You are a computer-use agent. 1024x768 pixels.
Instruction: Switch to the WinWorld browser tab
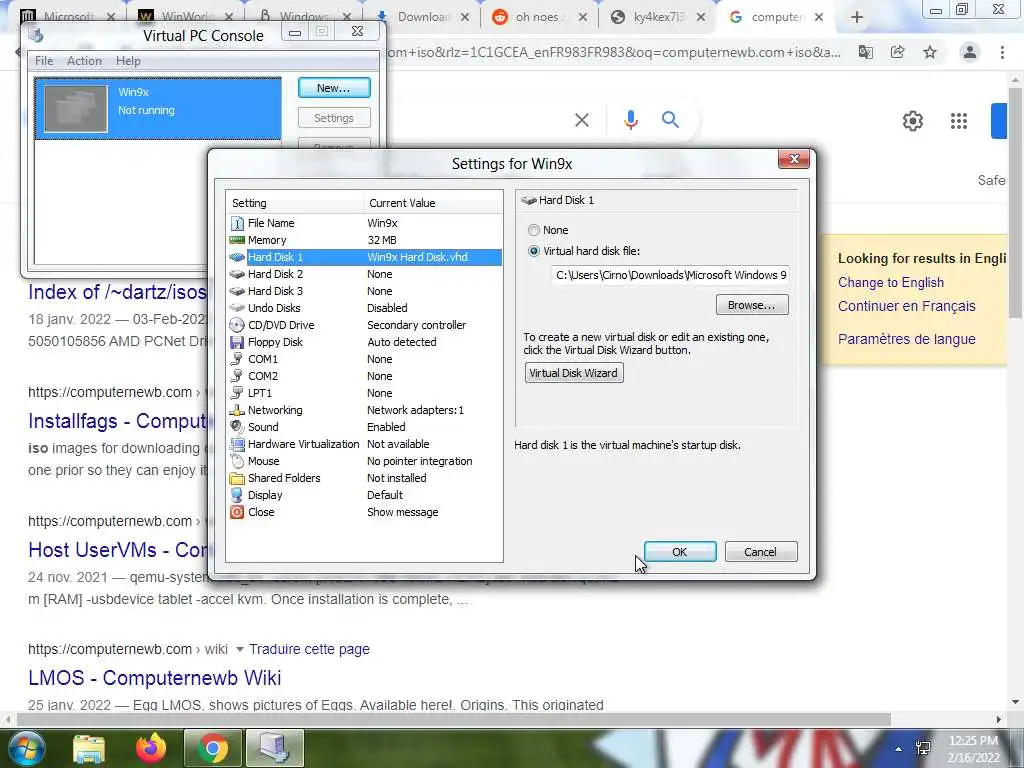point(187,17)
